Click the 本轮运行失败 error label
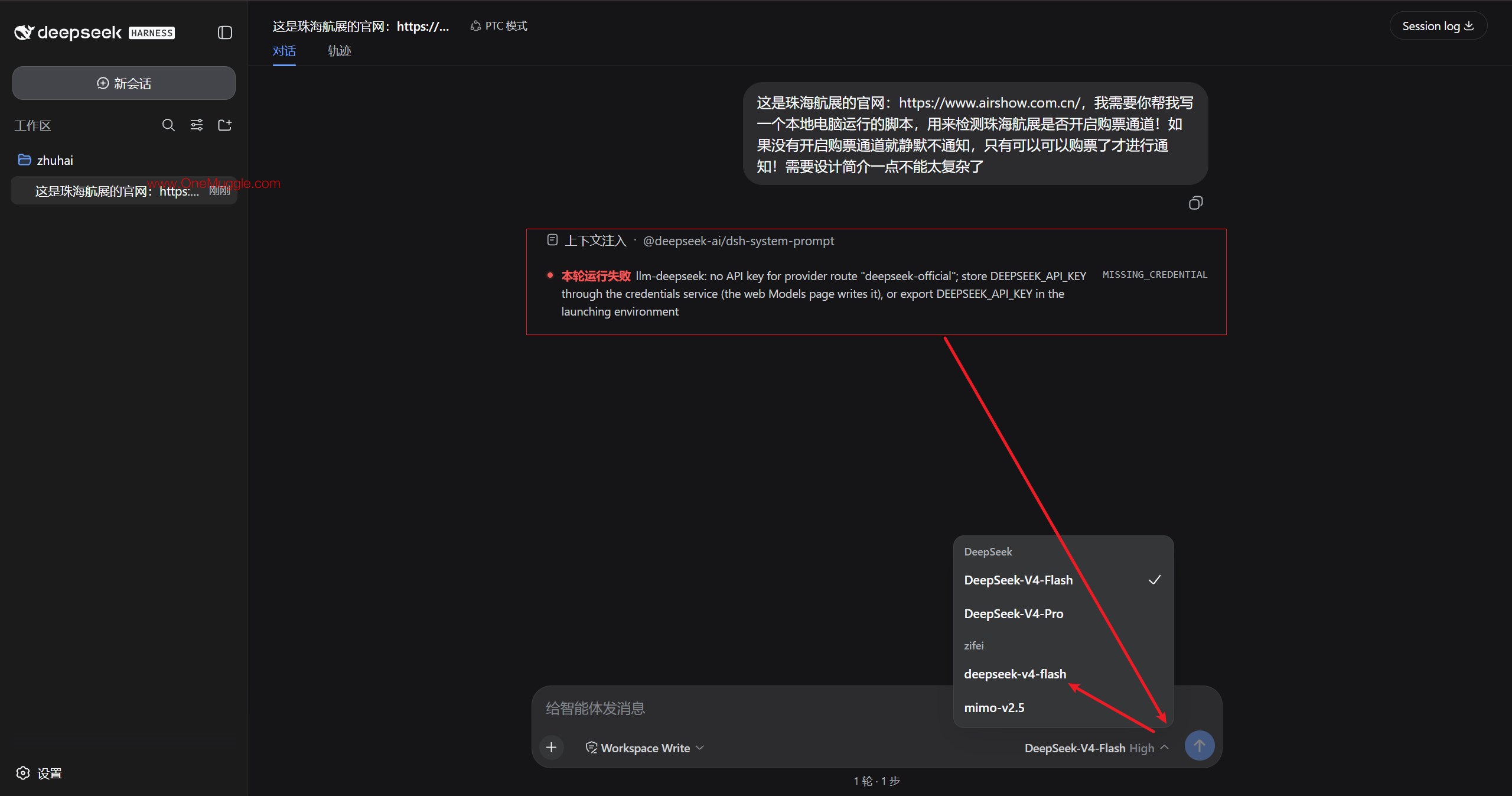Image resolution: width=1512 pixels, height=796 pixels. pos(596,276)
